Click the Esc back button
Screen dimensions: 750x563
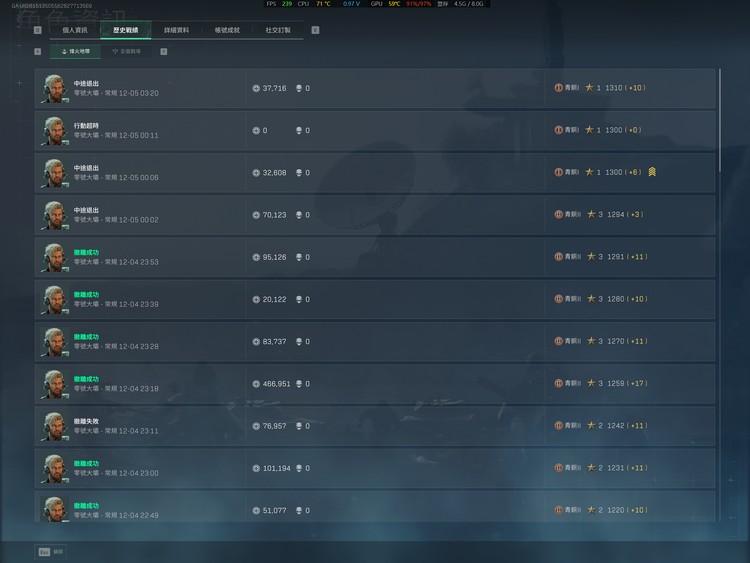pos(50,552)
